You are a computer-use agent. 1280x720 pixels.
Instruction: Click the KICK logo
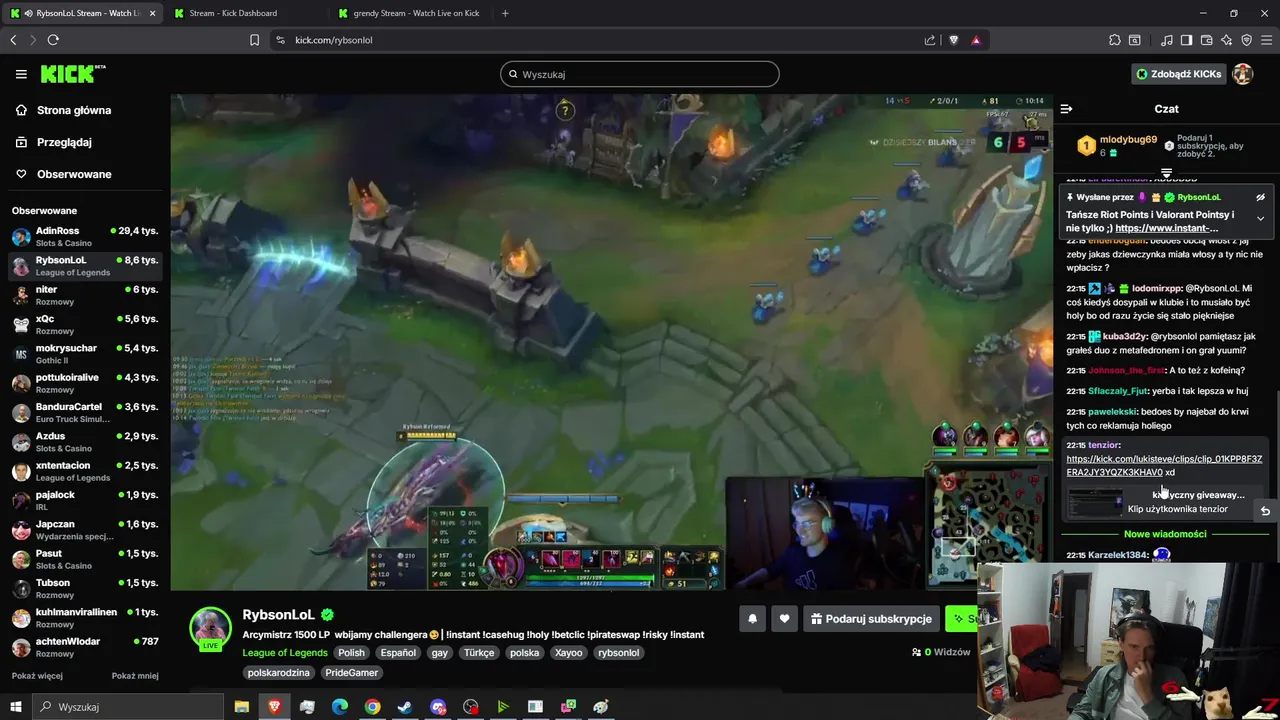pos(72,74)
